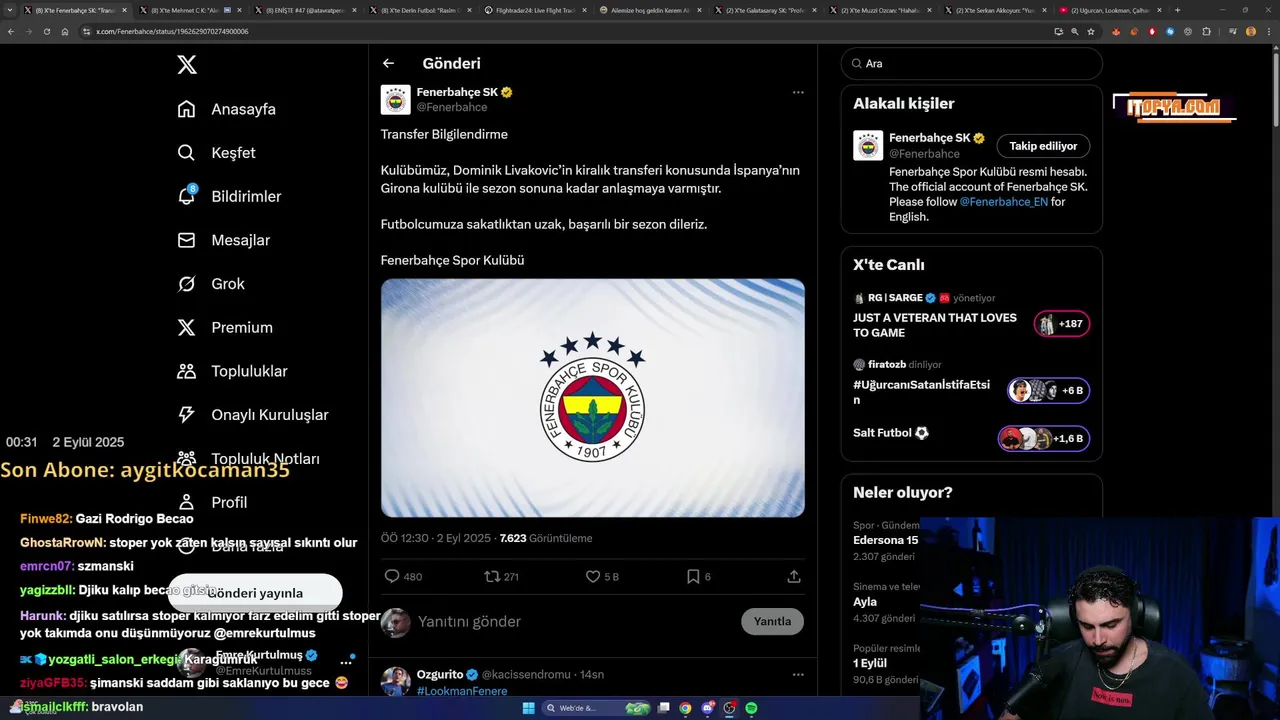This screenshot has height=720, width=1280.
Task: Click the Takip ediliyor button
Action: pyautogui.click(x=1043, y=146)
